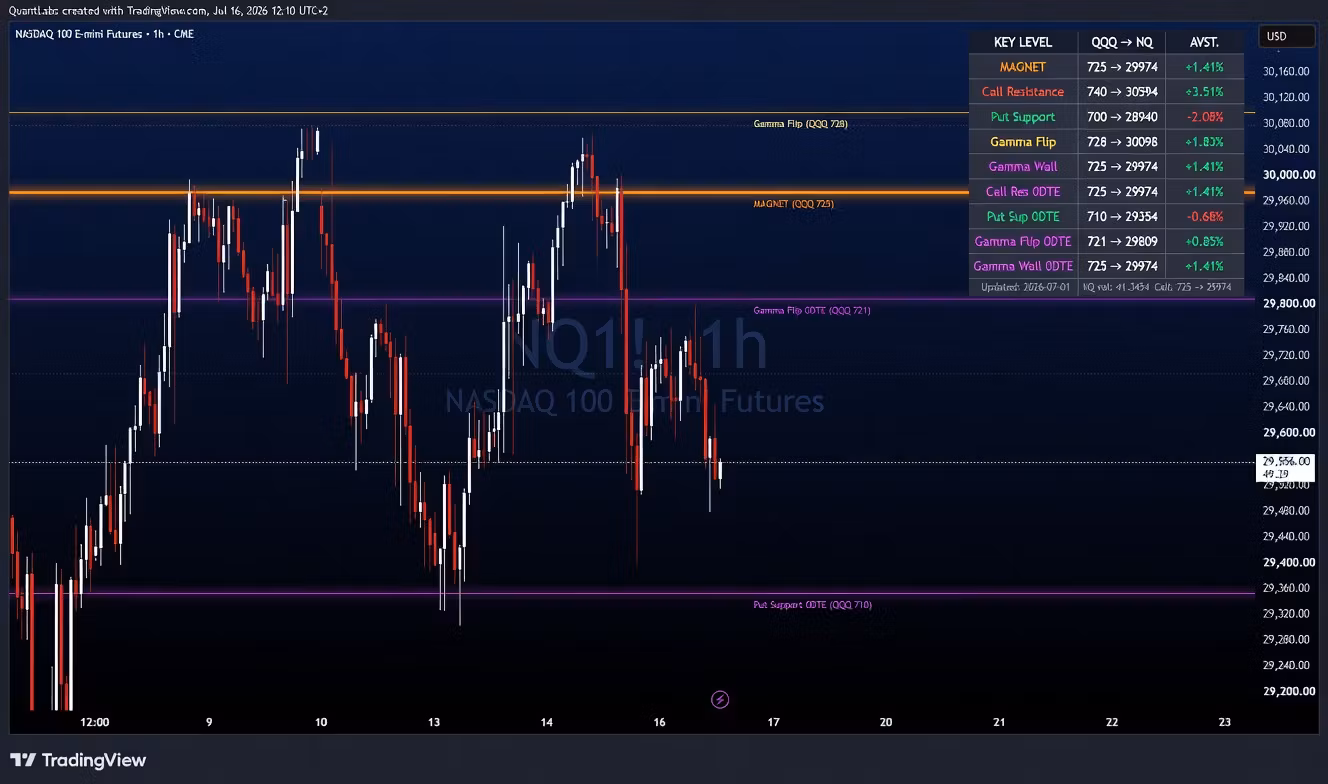Select the Call Res 0DTE row label

click(1022, 192)
